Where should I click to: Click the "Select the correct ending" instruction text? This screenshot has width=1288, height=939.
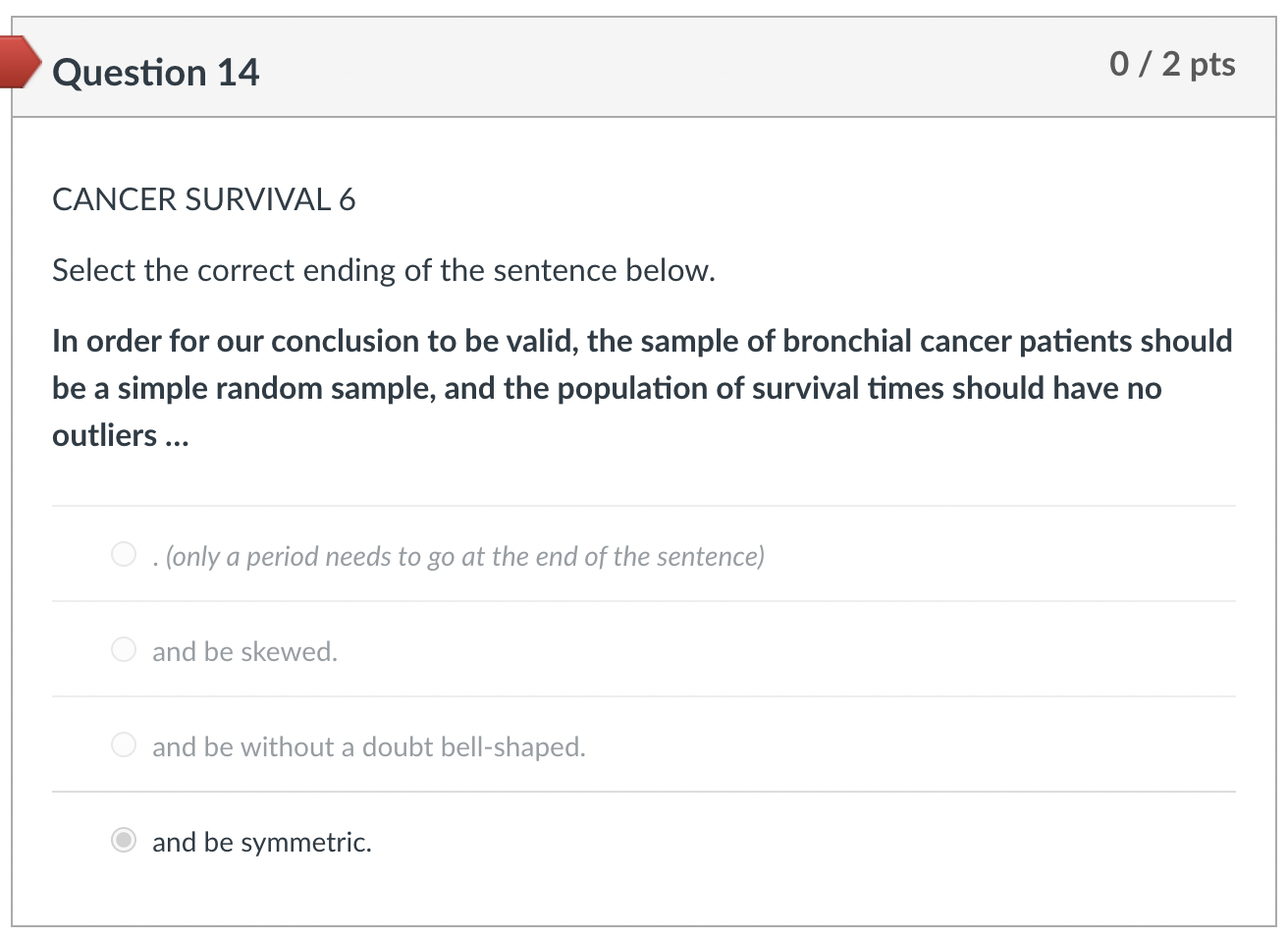tap(383, 270)
